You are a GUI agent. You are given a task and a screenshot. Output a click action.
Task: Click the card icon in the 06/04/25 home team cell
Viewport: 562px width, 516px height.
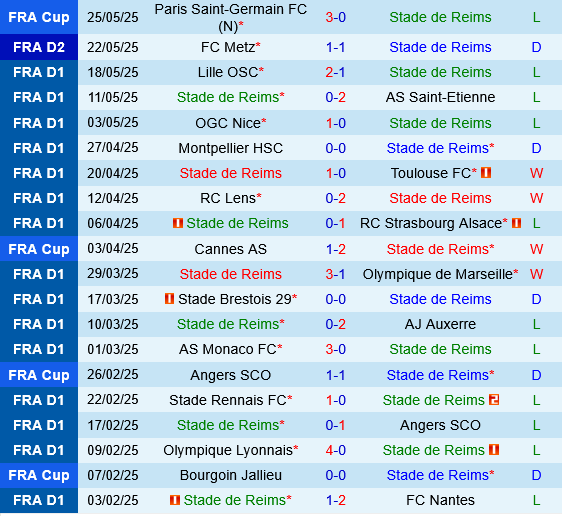click(x=178, y=223)
